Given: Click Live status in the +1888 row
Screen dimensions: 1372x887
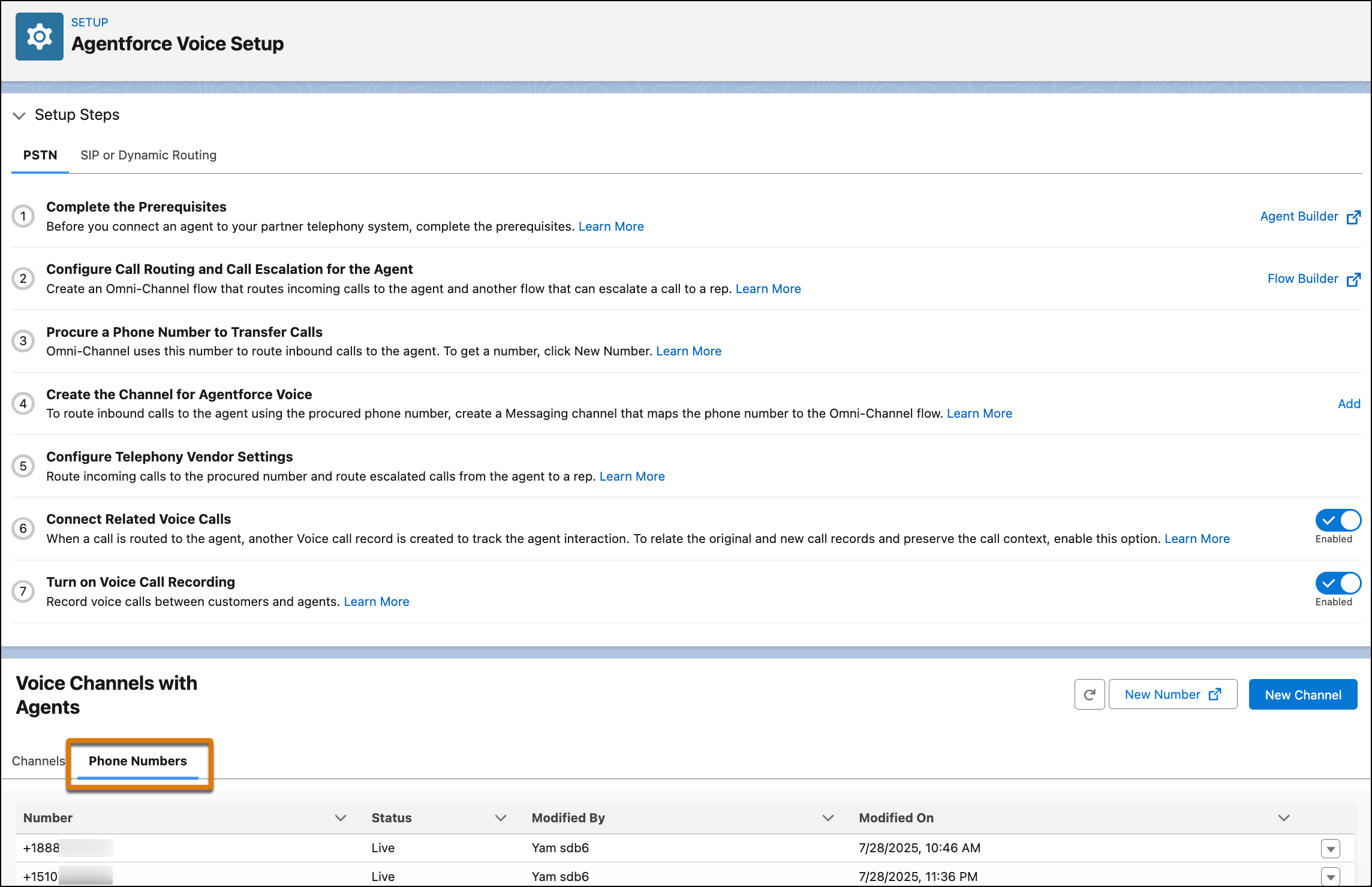Looking at the screenshot, I should (x=383, y=848).
